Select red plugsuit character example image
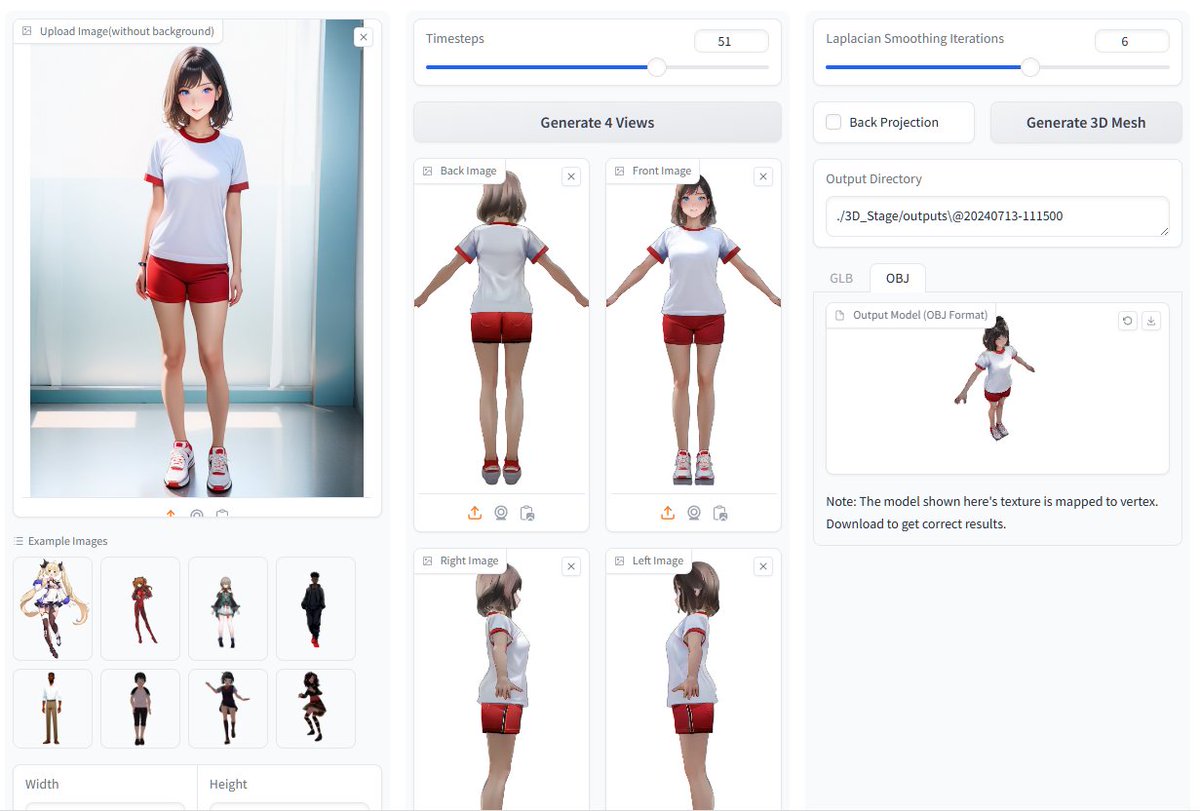This screenshot has height=811, width=1200. coord(140,608)
